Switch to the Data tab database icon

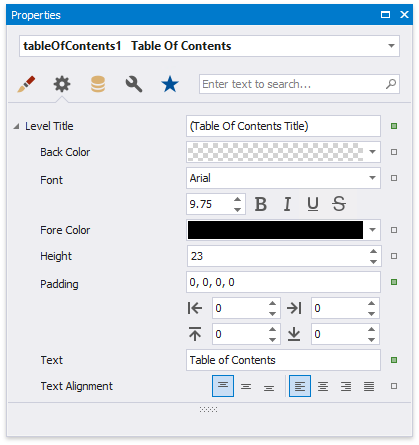coord(98,84)
